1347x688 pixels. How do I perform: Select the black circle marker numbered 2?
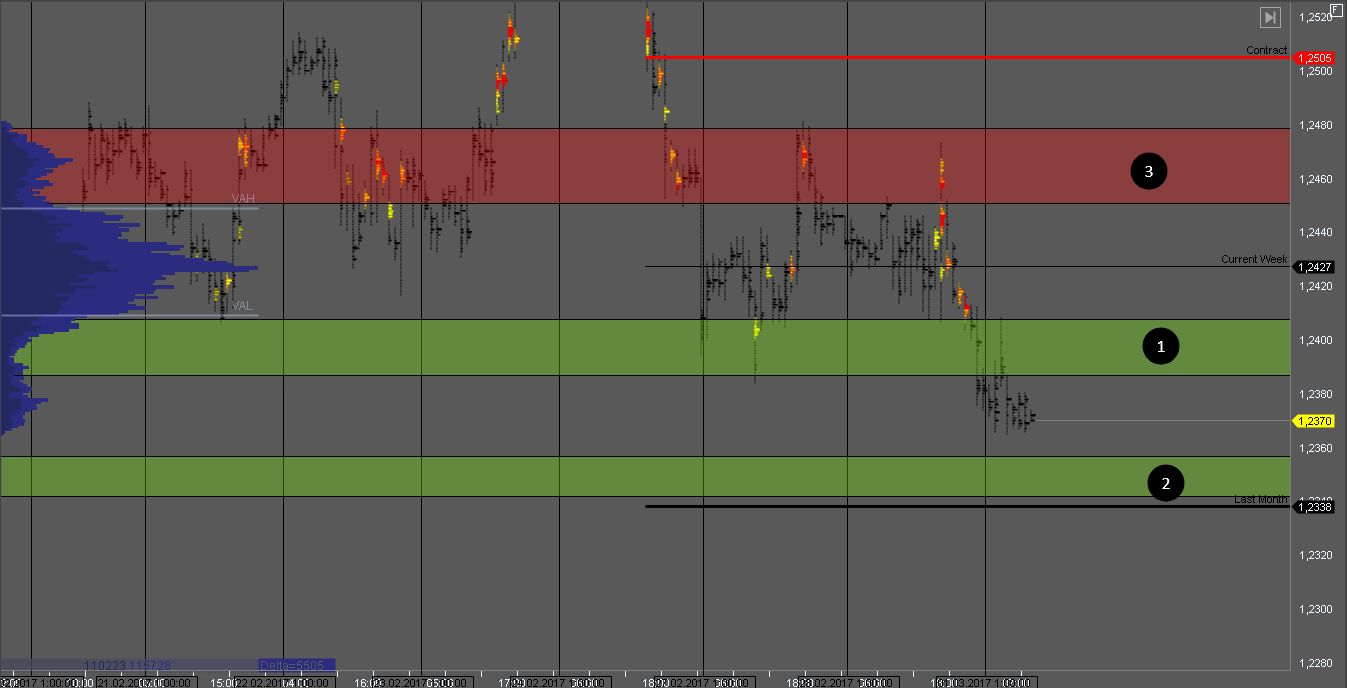coord(1164,484)
